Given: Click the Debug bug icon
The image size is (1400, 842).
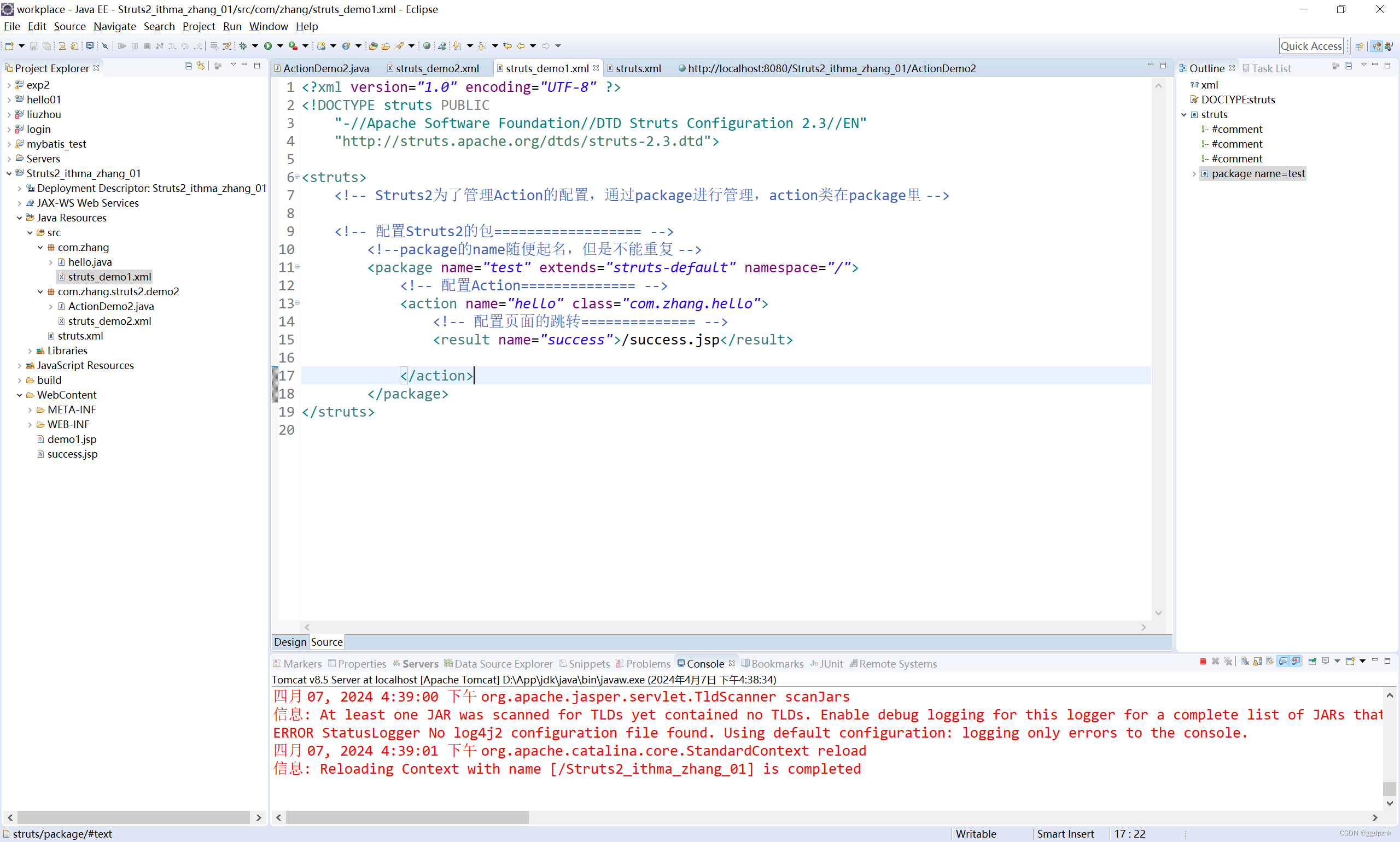Looking at the screenshot, I should coord(243,46).
